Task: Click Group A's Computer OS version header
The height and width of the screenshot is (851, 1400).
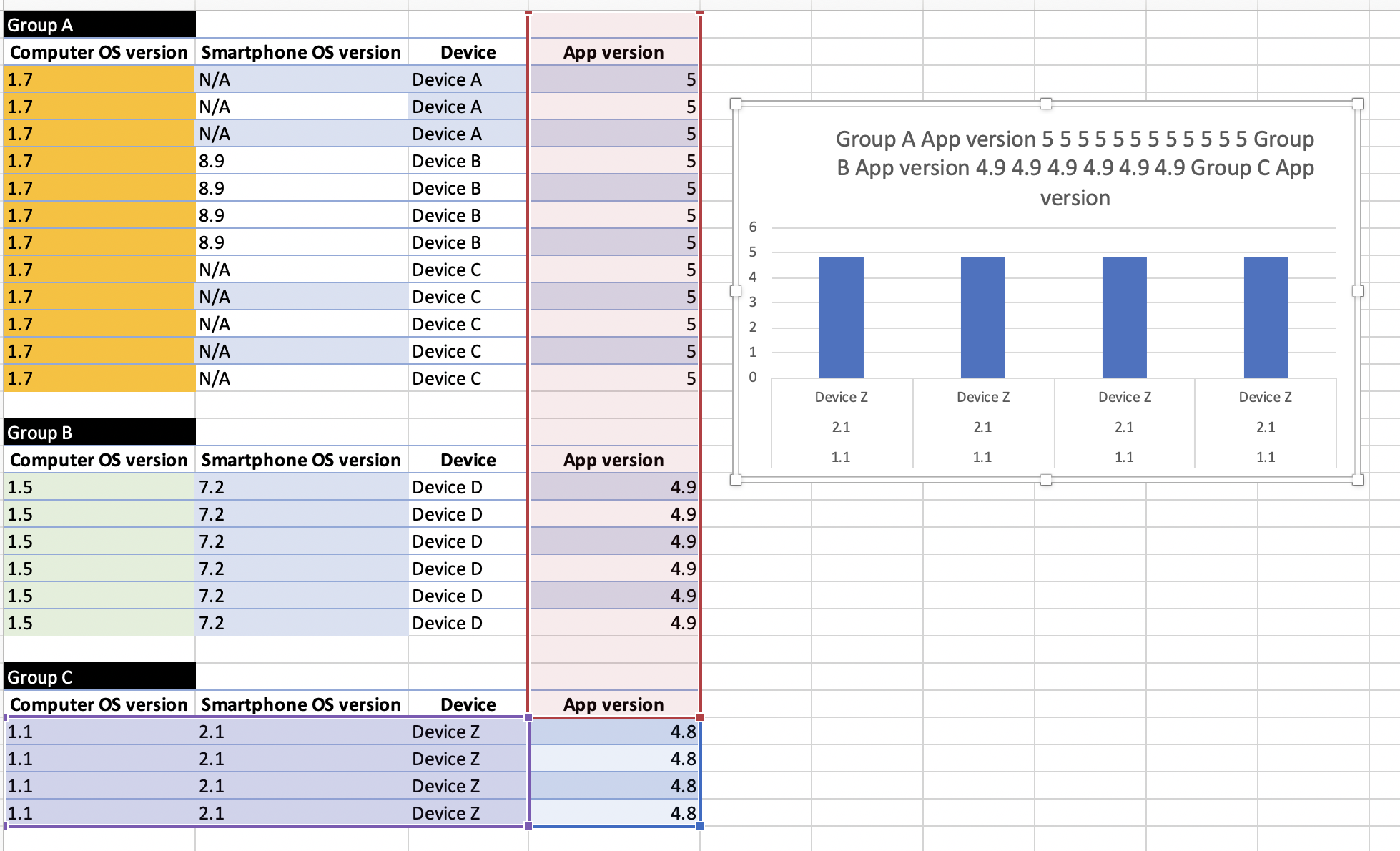Action: pyautogui.click(x=99, y=52)
